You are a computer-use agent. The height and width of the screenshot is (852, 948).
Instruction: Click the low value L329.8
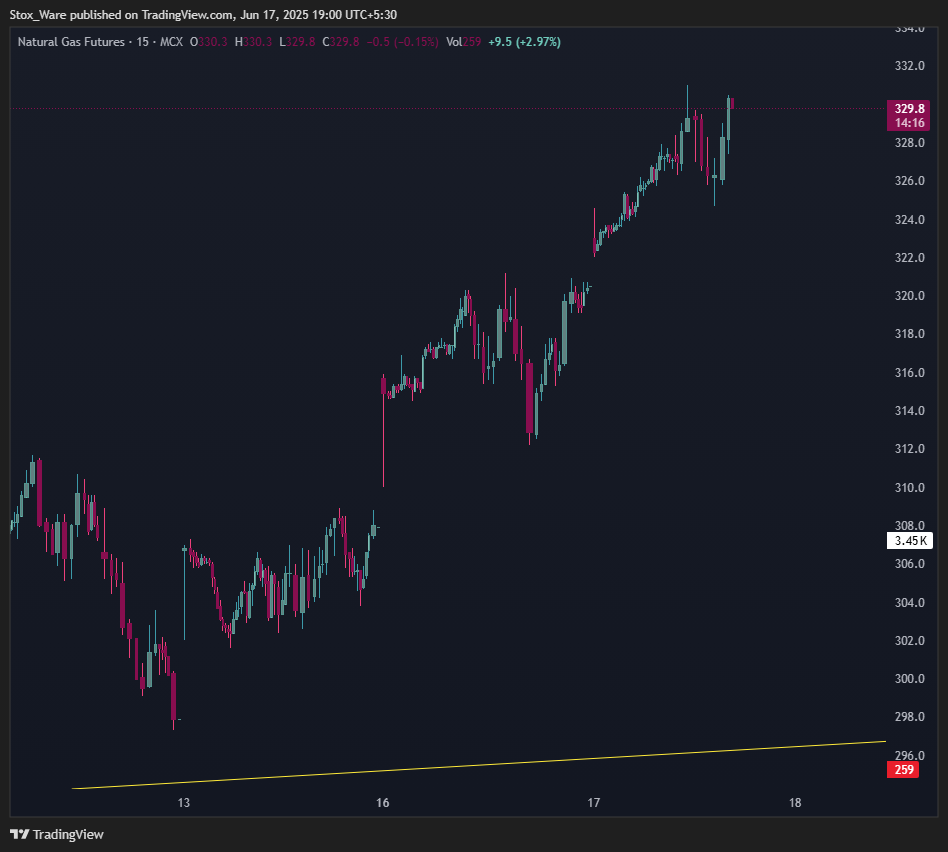click(x=297, y=42)
